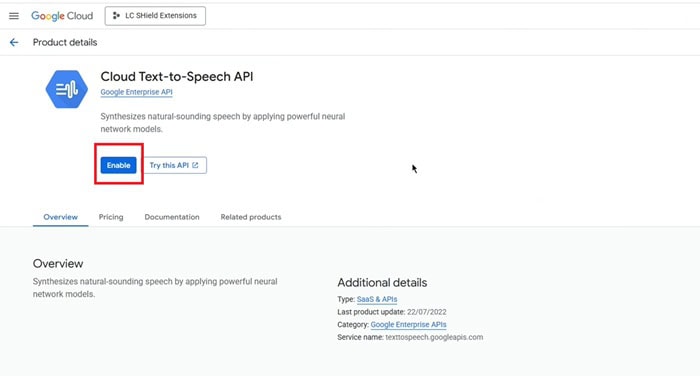Image resolution: width=700 pixels, height=376 pixels.
Task: Go back using the left arrow
Action: coord(14,42)
